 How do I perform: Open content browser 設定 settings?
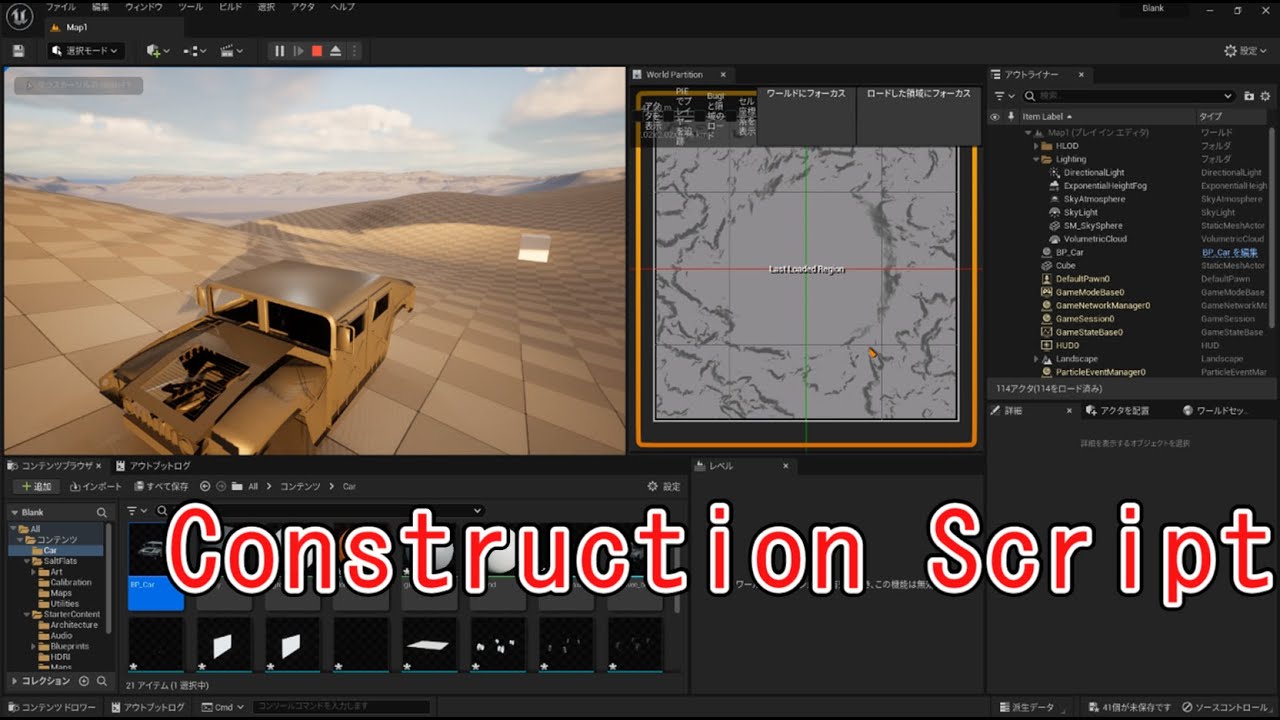coord(664,486)
